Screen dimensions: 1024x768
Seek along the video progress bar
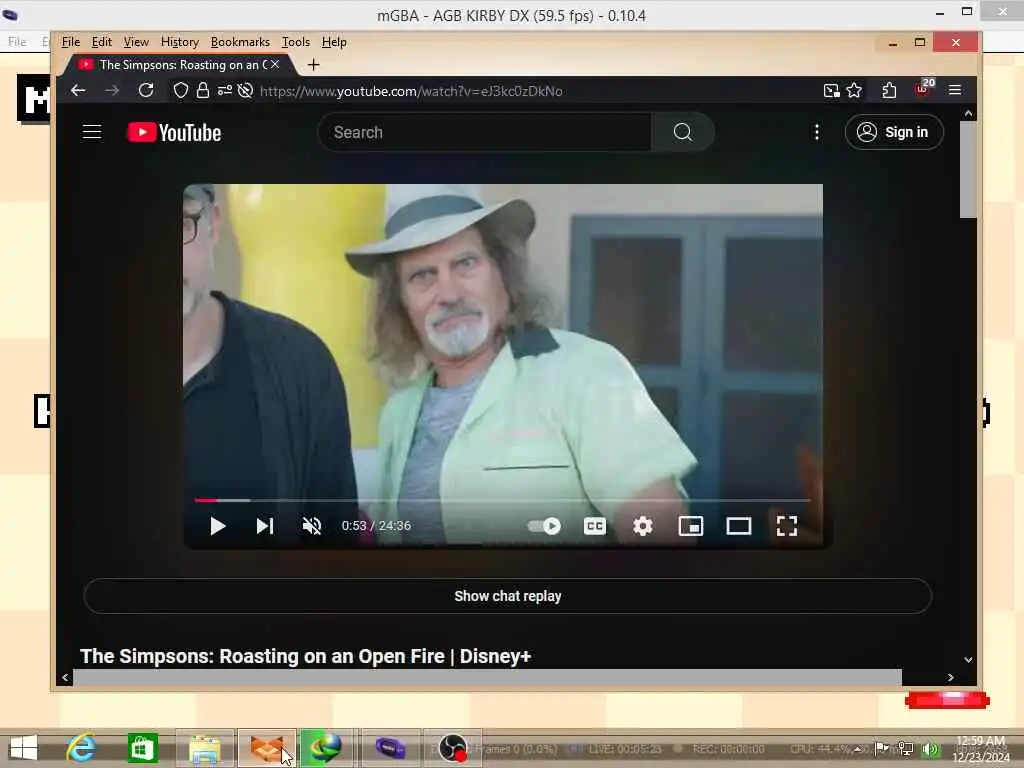tap(502, 500)
